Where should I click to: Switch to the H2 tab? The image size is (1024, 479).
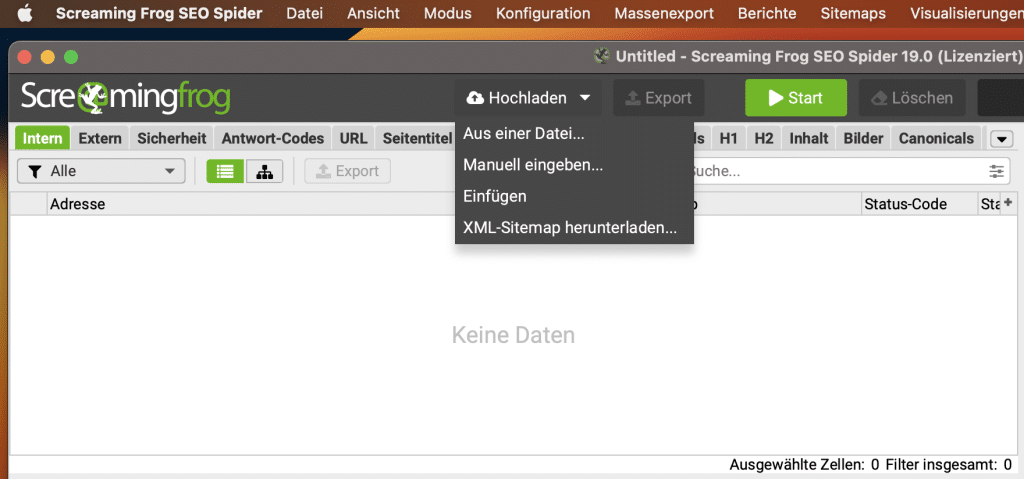click(x=764, y=139)
